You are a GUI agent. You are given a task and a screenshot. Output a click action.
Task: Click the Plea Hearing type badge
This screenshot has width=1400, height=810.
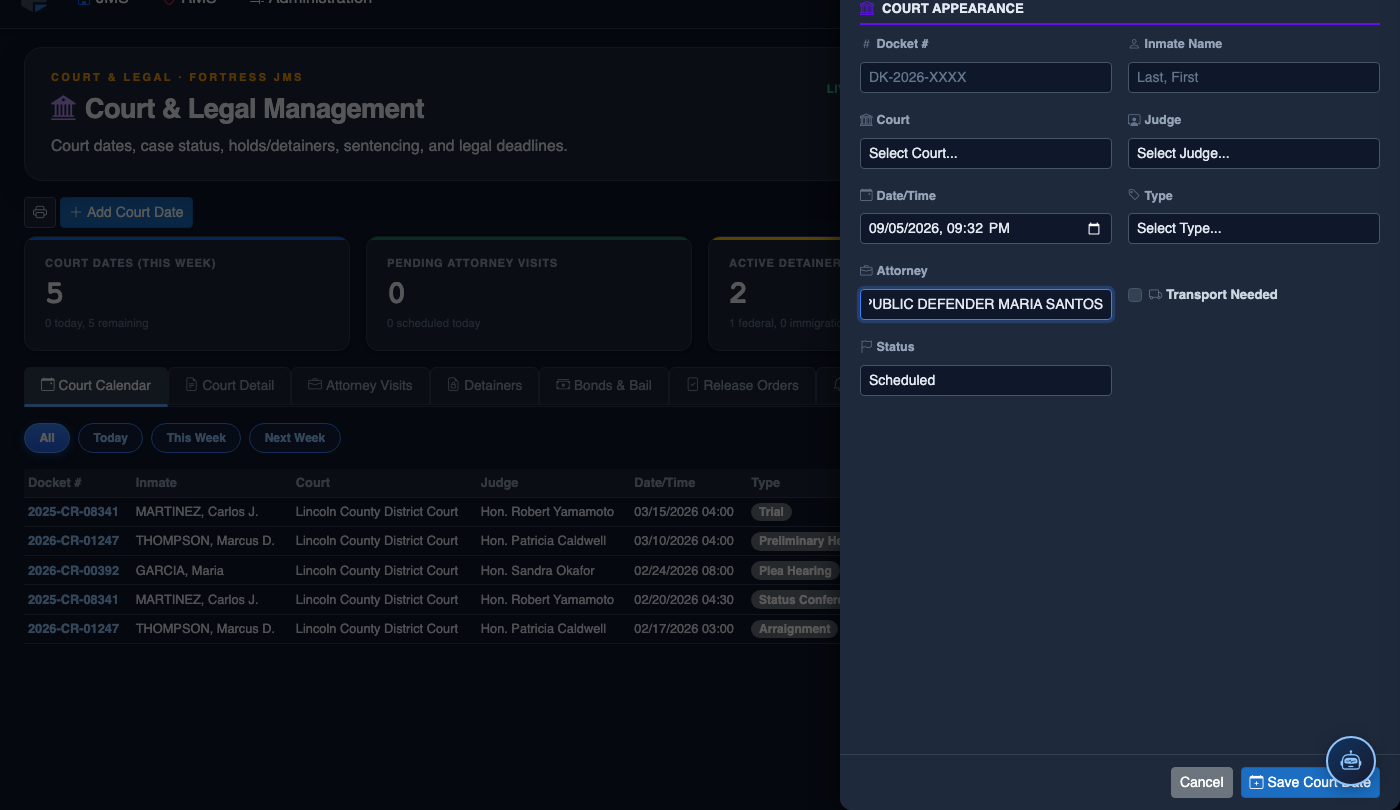[x=795, y=570]
